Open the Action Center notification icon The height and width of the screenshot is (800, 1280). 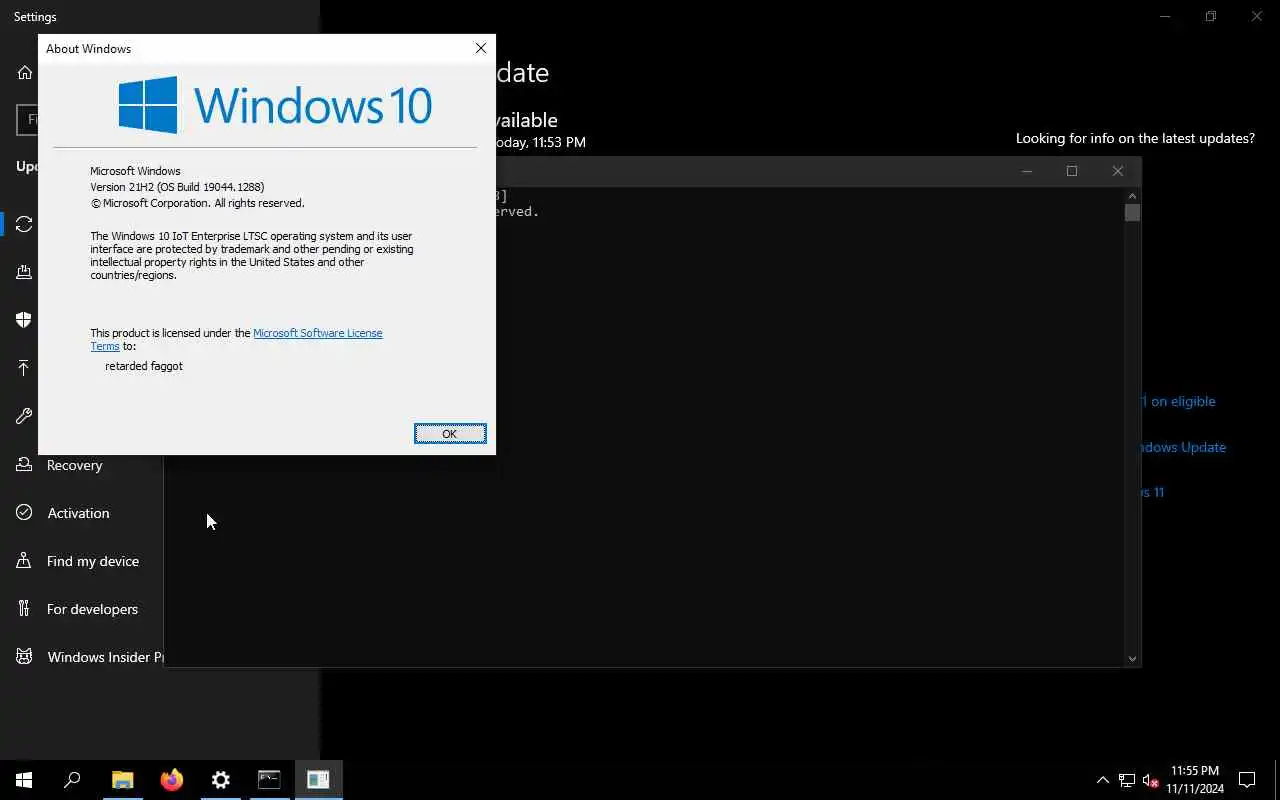point(1247,780)
